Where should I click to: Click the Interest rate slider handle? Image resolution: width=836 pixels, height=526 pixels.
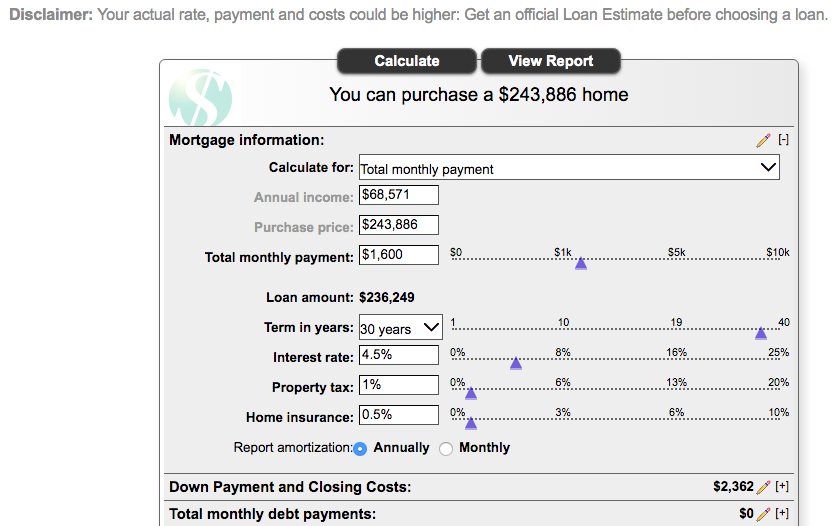516,363
